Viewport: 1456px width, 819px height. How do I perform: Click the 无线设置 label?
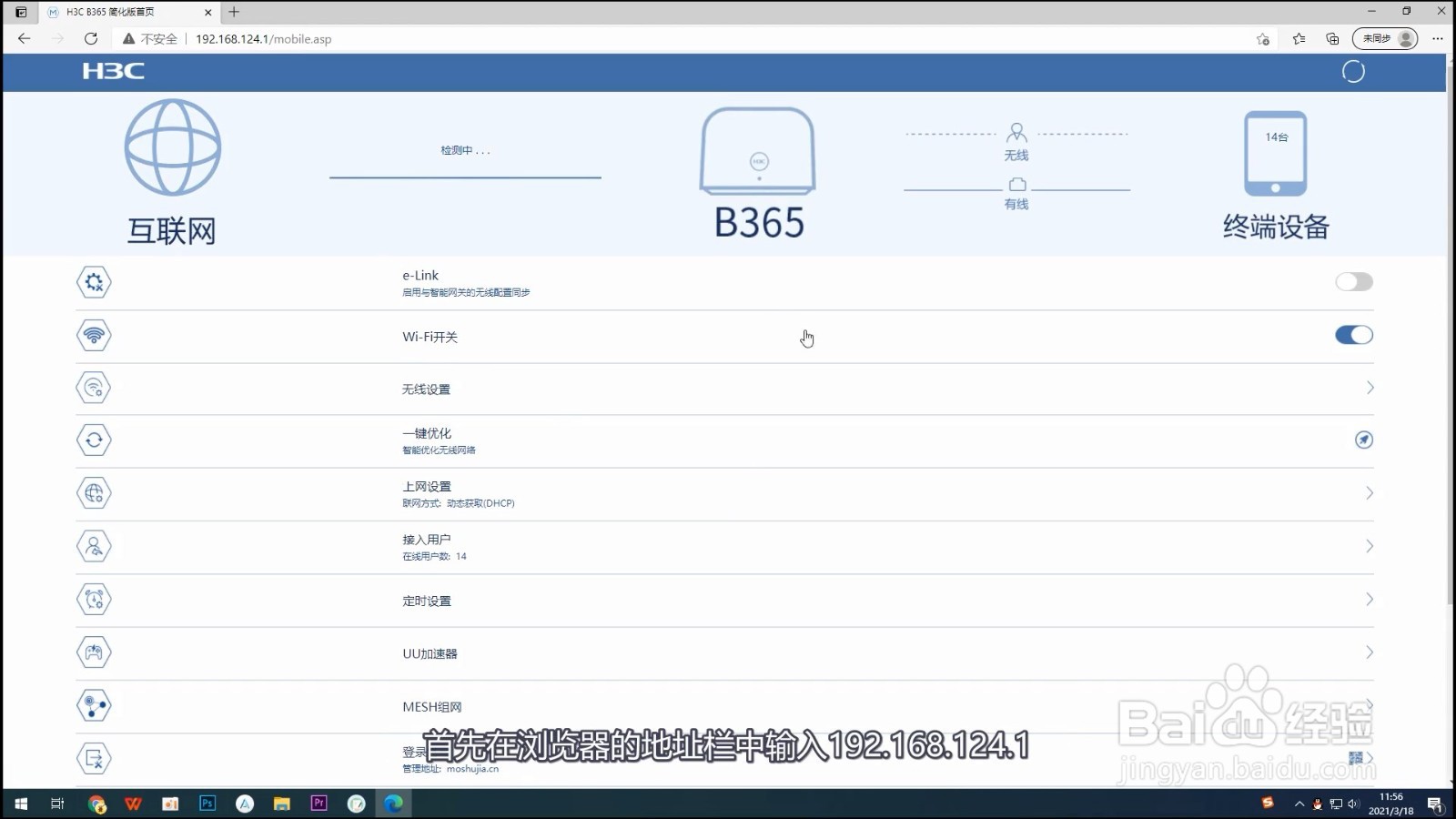(x=426, y=389)
